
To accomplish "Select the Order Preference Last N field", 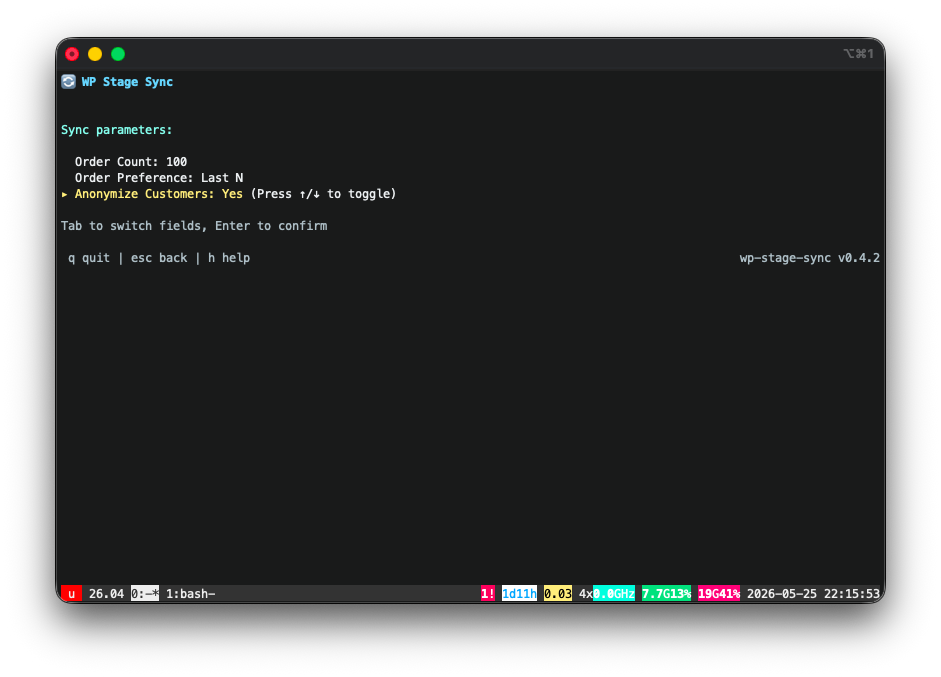I will (159, 178).
